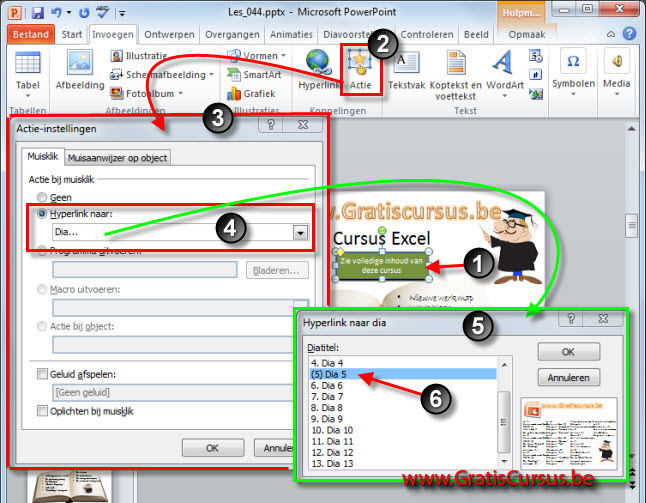Customize Quick Access Toolbar dropdown
This screenshot has width=646, height=503.
[x=122, y=13]
